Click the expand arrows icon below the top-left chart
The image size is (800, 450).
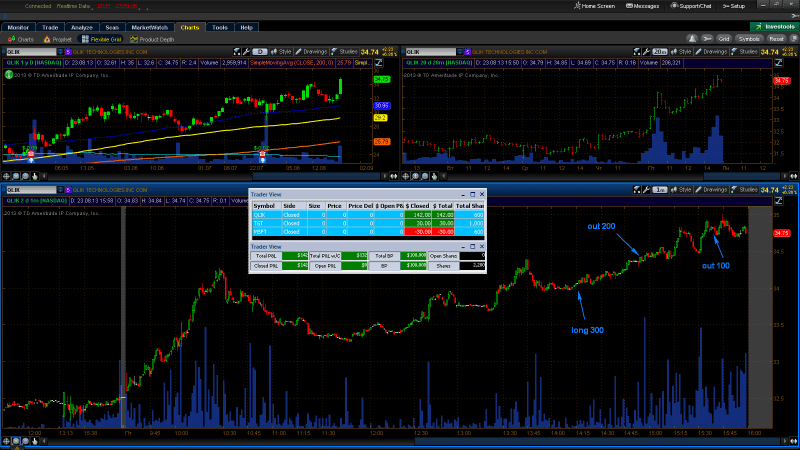[x=393, y=176]
